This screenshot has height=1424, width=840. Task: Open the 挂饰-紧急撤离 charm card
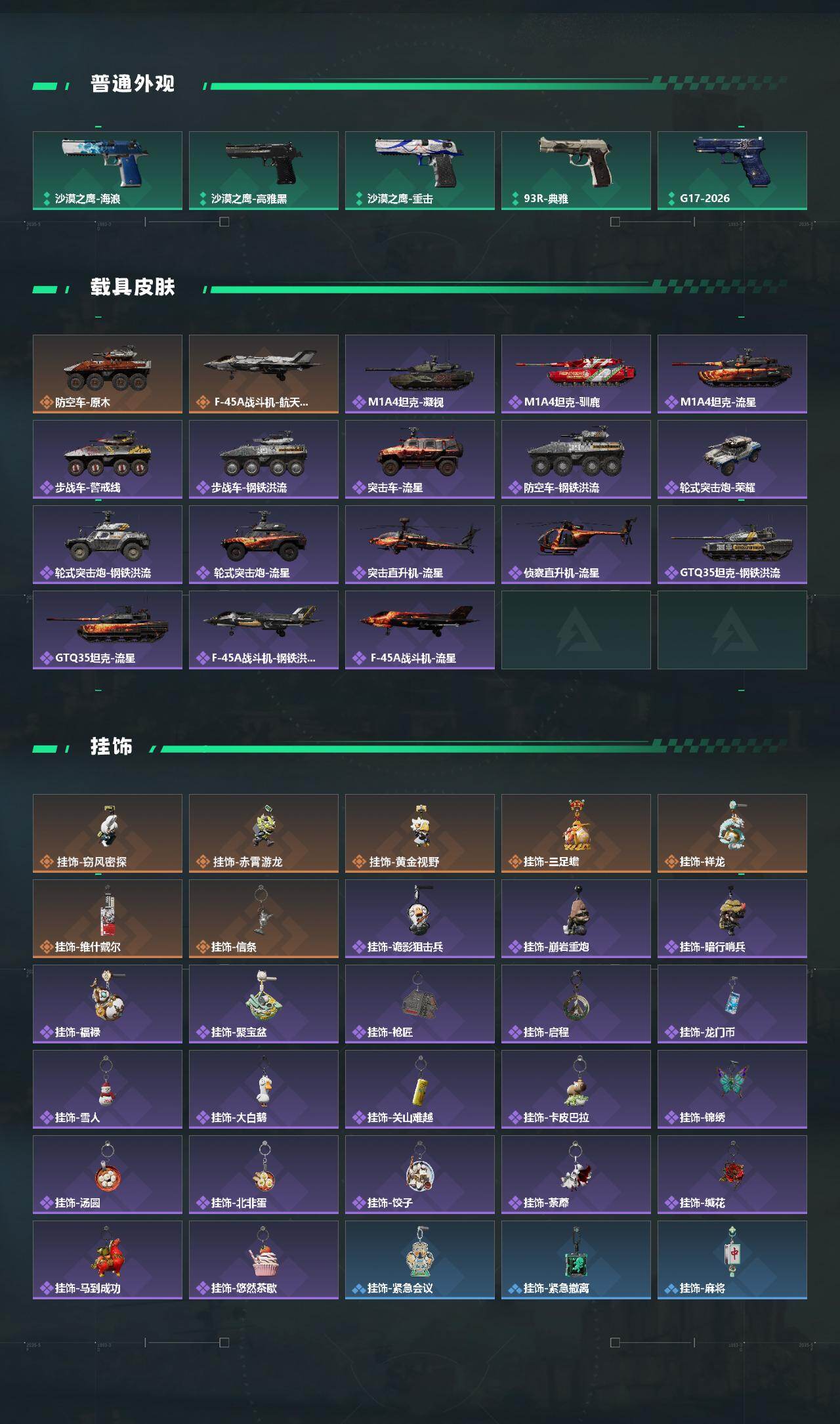[x=576, y=1260]
